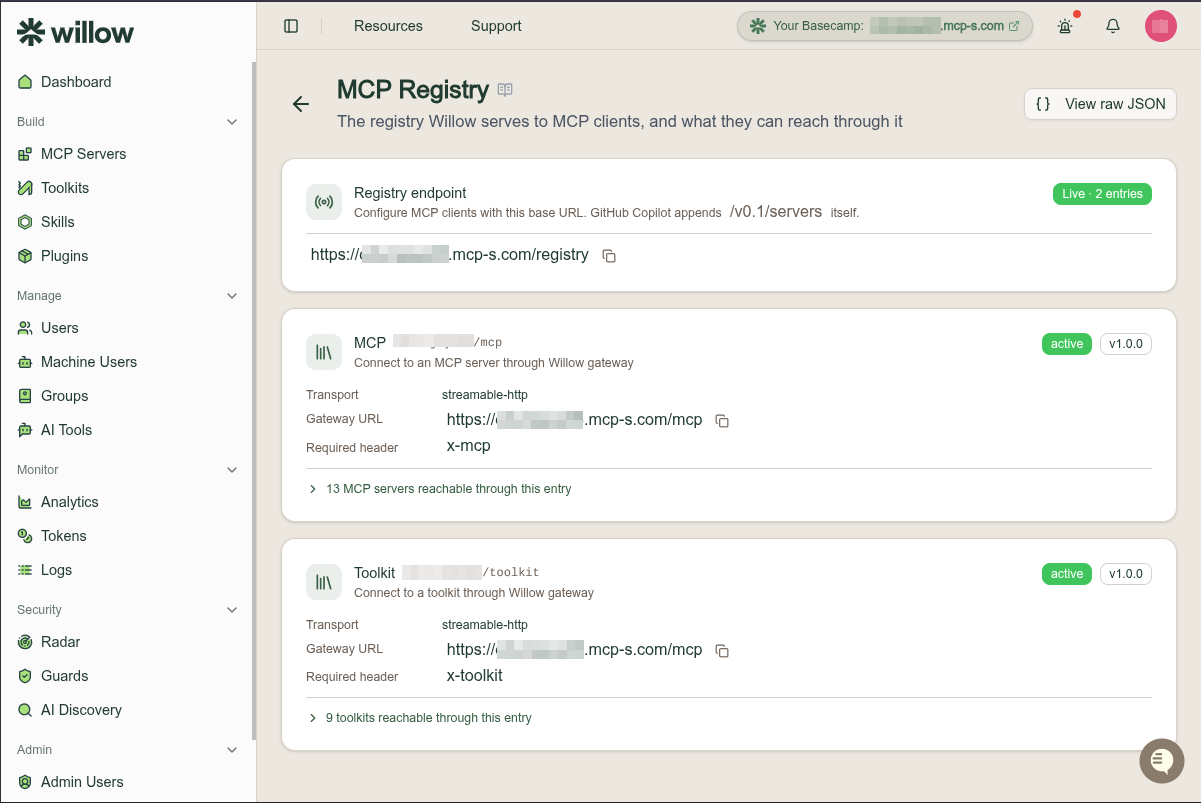Open the chat support bubble
The image size is (1201, 803).
pos(1161,761)
